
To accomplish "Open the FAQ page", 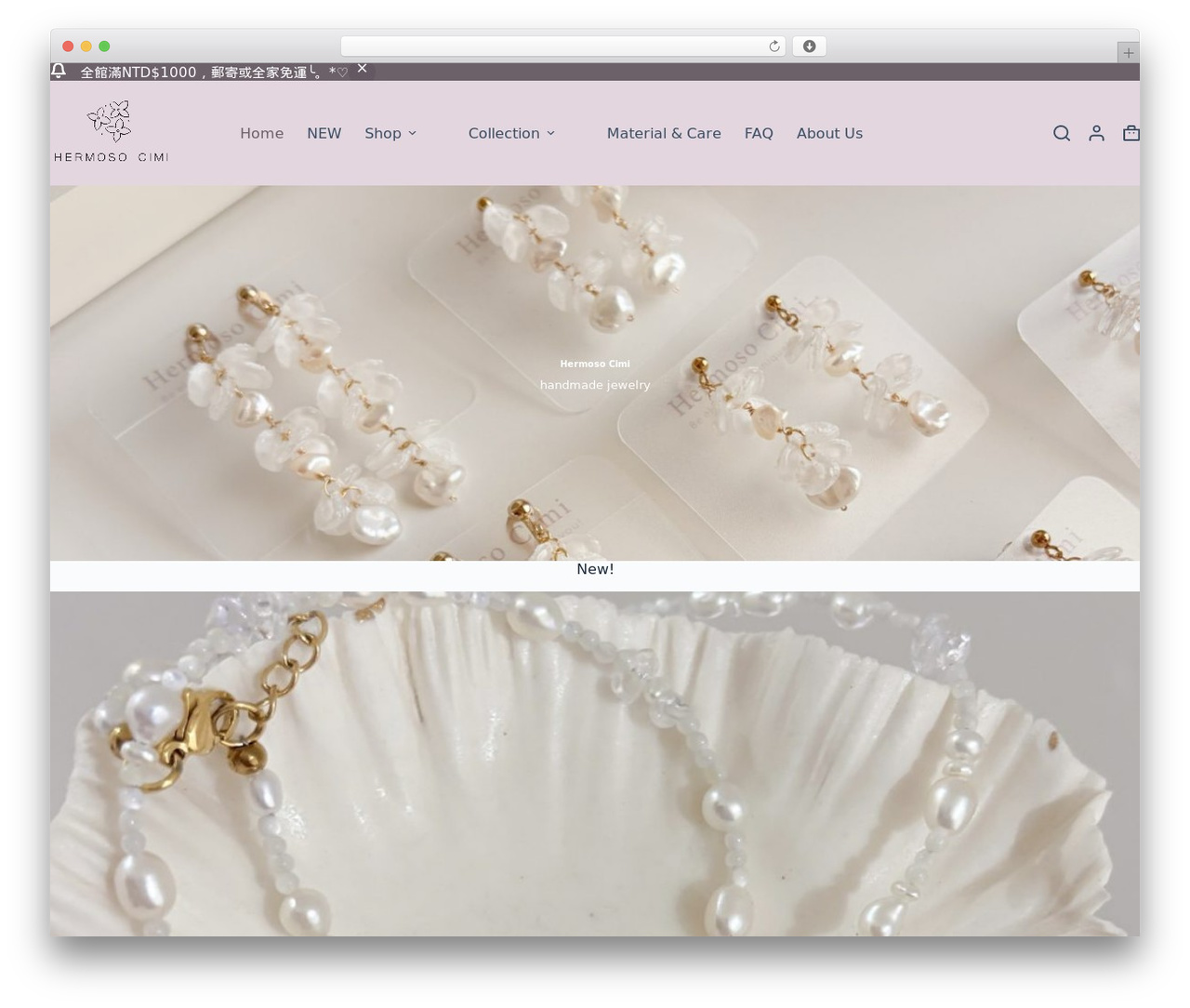I will coord(759,133).
